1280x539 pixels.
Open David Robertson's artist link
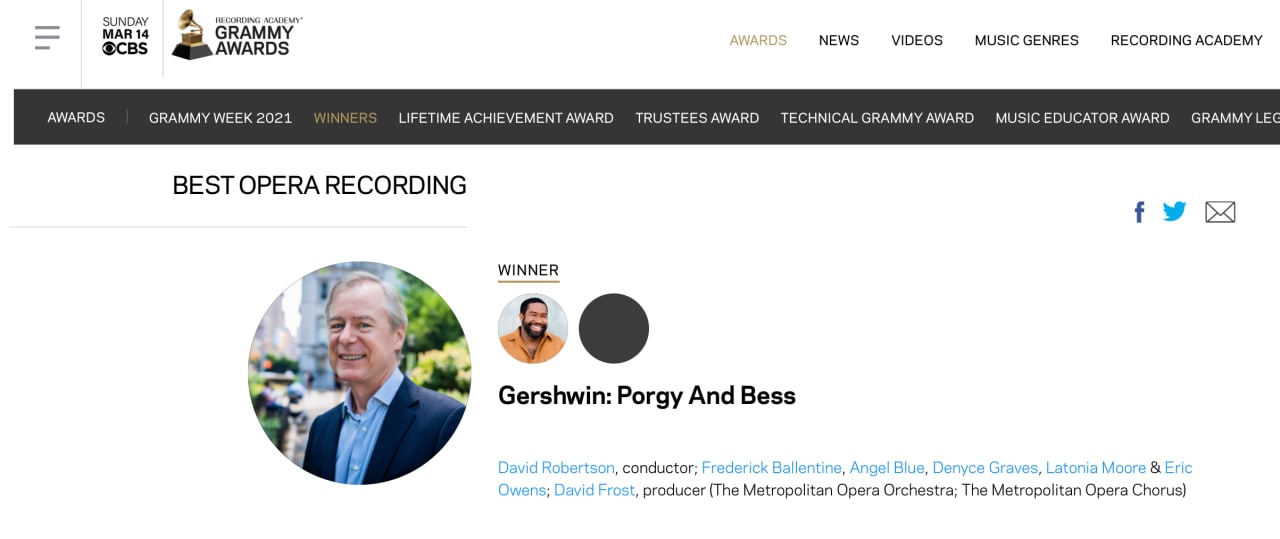coord(556,468)
